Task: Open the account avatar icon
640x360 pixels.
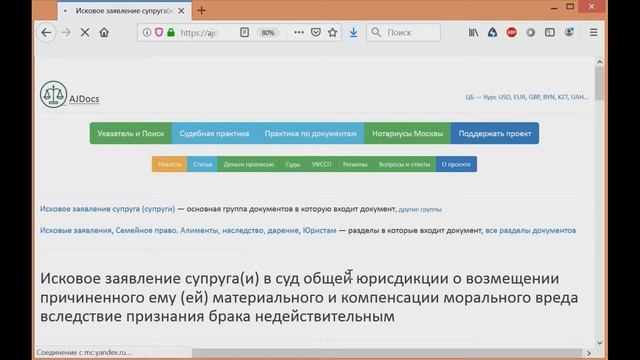Action: tap(569, 32)
